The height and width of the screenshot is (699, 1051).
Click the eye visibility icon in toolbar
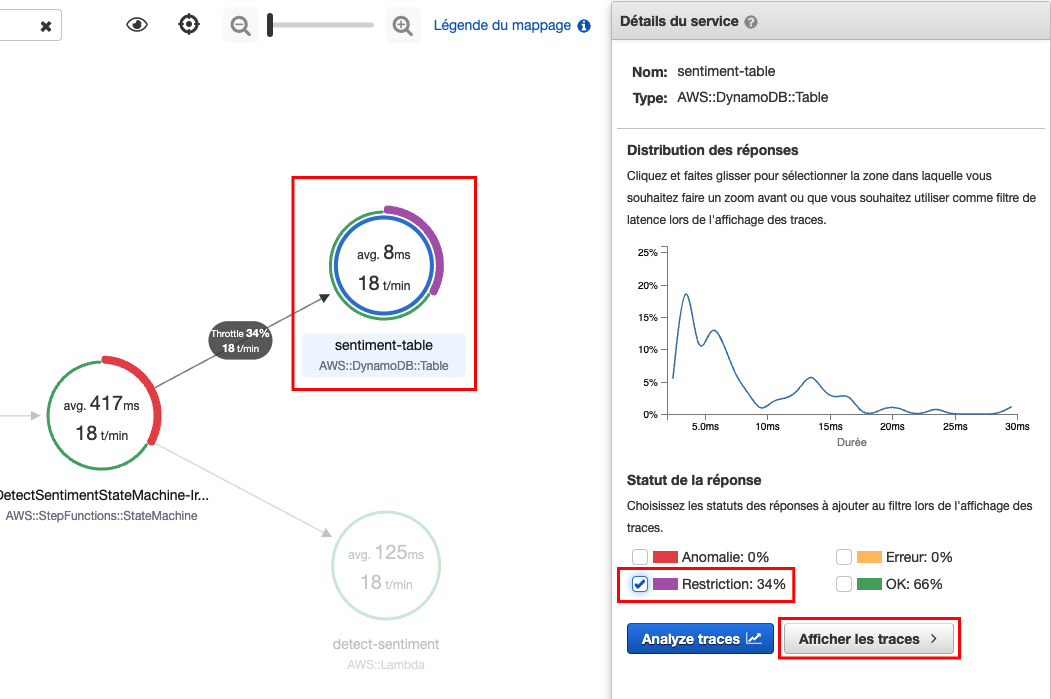tap(137, 25)
